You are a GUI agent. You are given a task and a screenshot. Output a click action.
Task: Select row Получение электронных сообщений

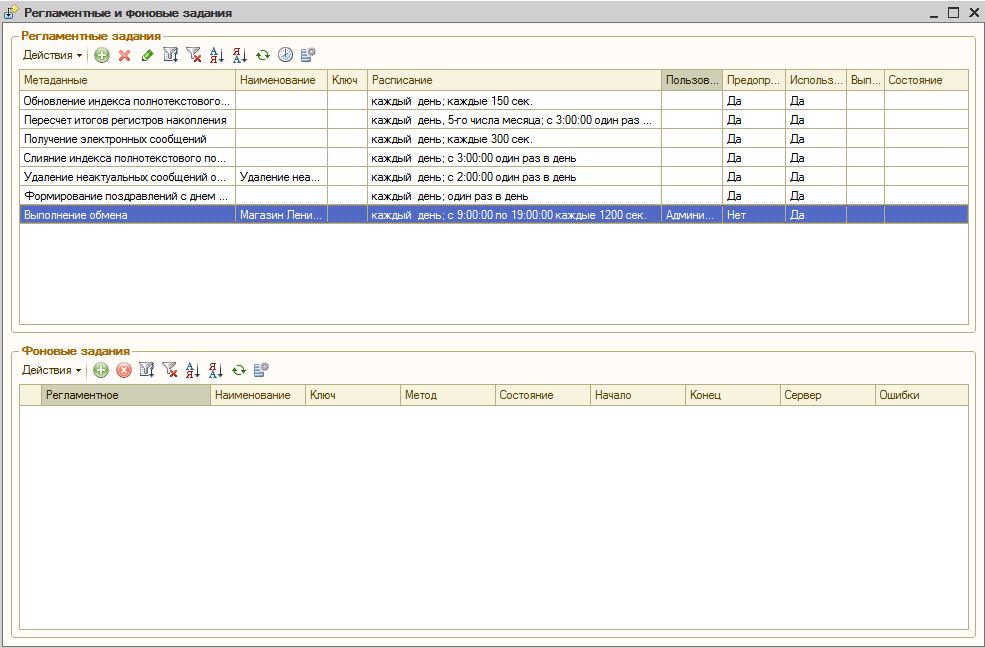[494, 139]
